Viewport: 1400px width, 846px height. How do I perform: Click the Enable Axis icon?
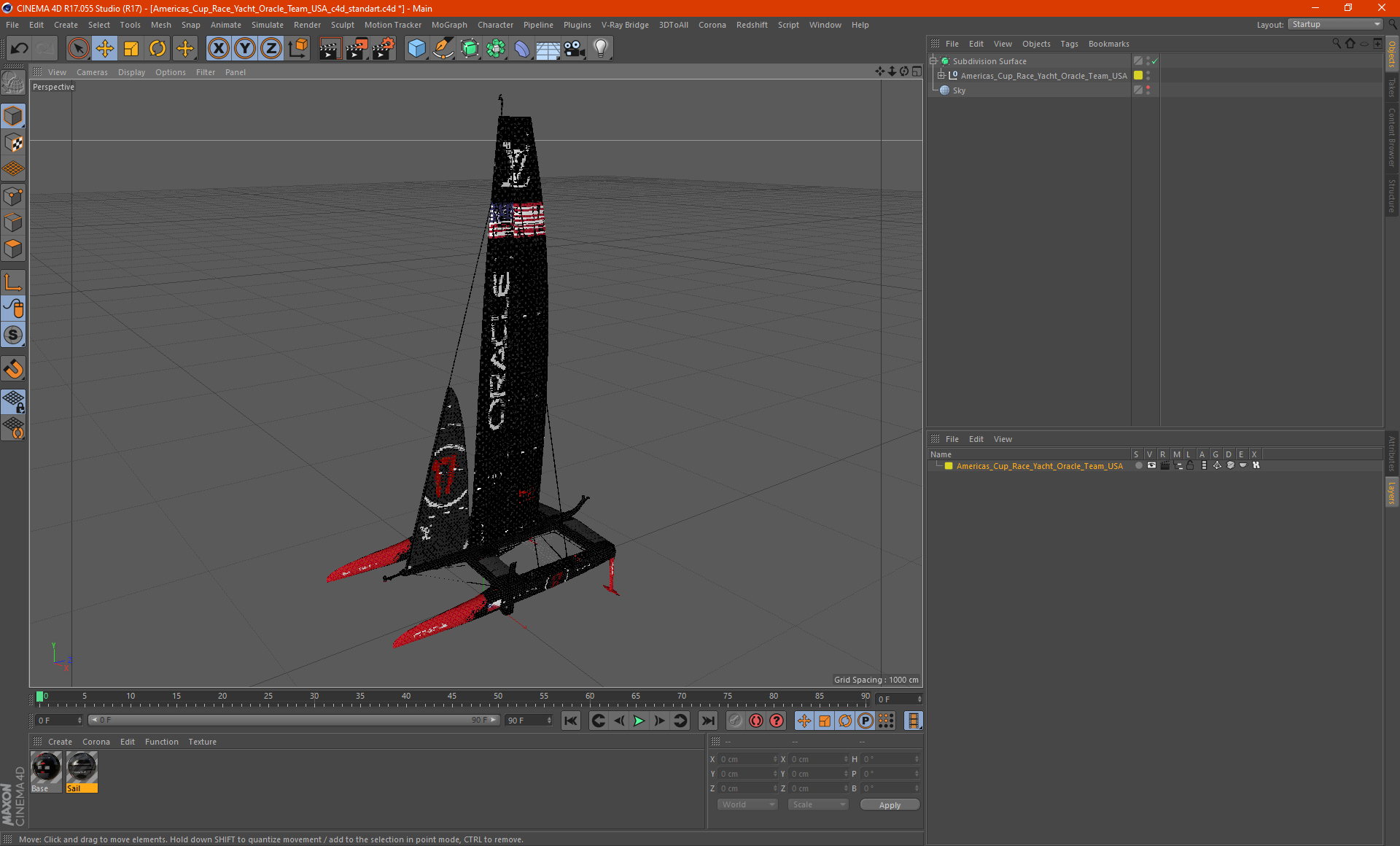coord(13,282)
